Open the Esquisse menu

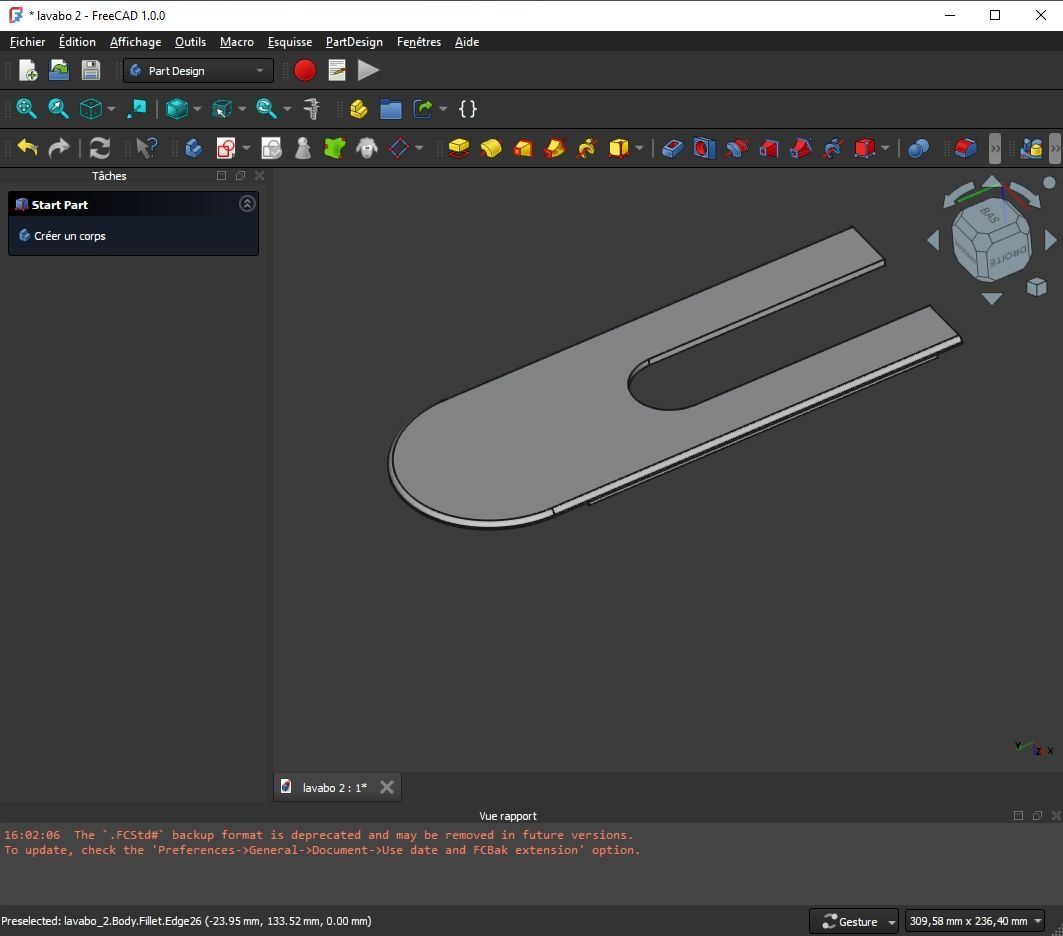[x=290, y=42]
